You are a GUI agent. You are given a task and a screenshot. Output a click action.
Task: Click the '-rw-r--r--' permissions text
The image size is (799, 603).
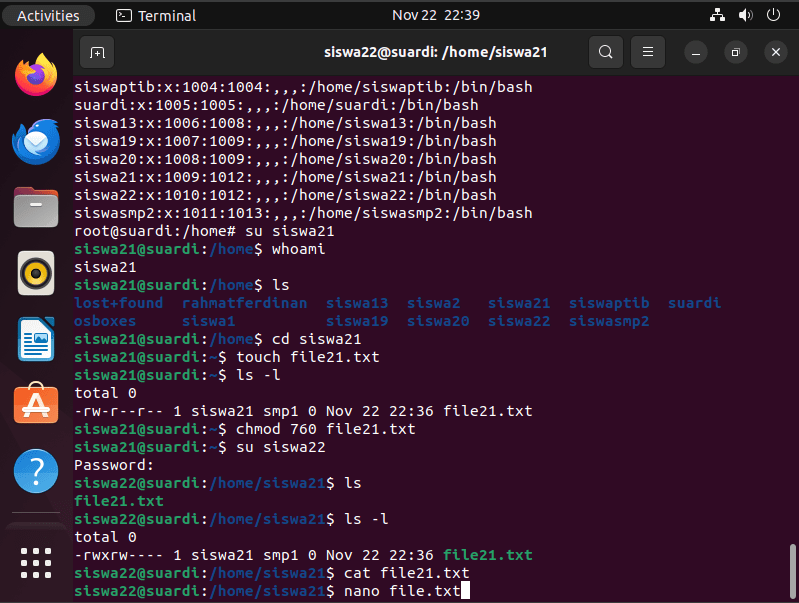click(x=118, y=411)
